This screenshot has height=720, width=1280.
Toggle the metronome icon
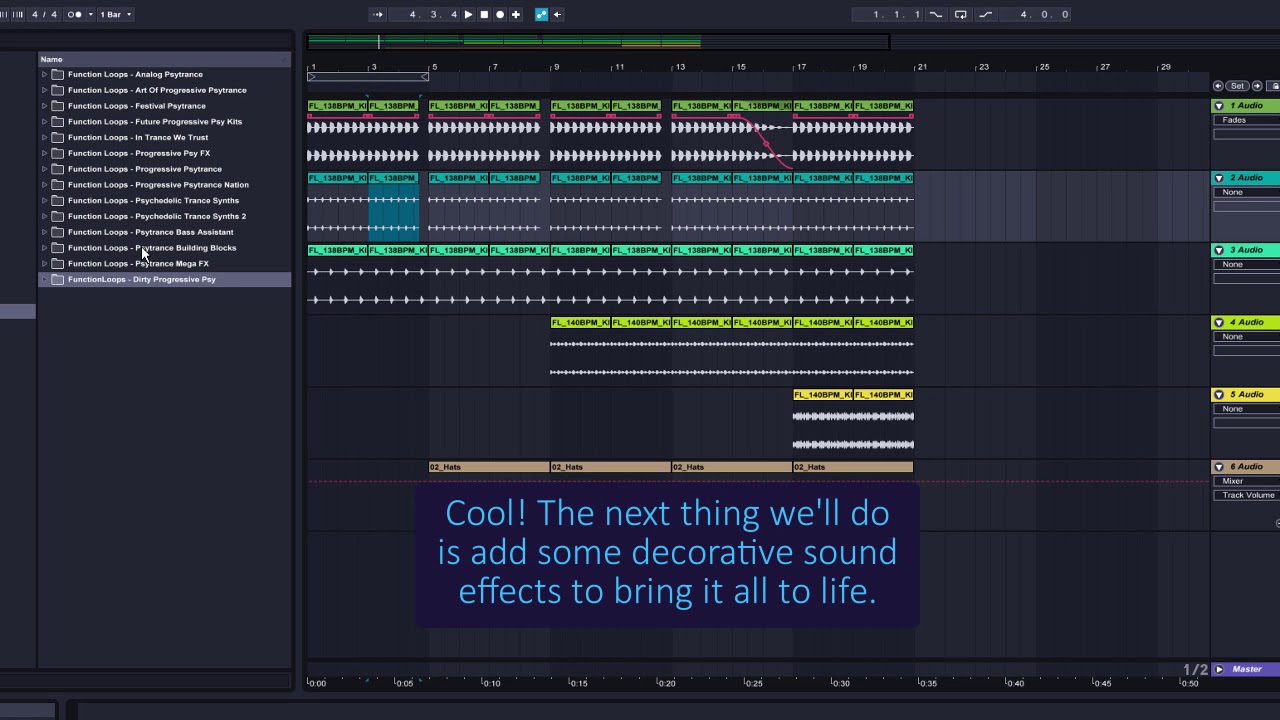pos(74,14)
